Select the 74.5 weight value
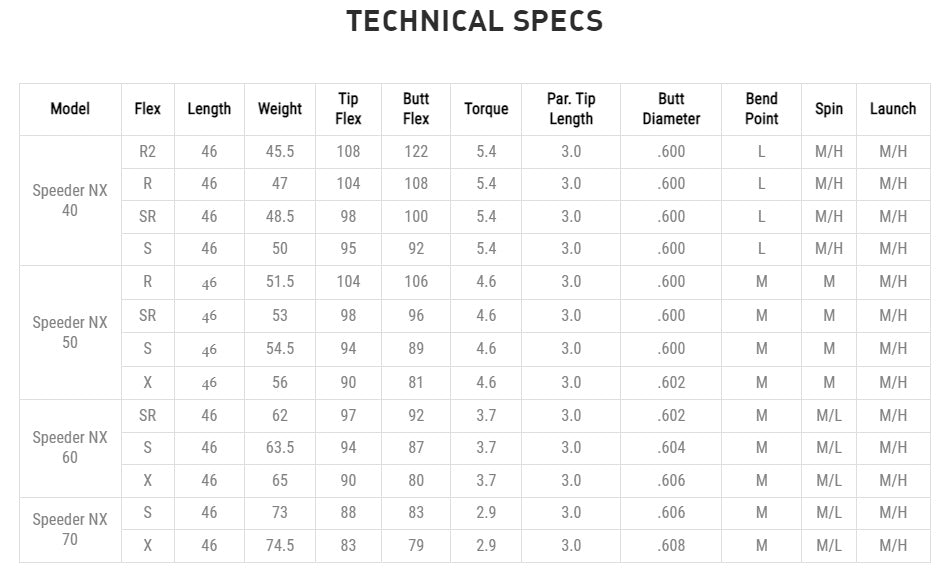 280,545
